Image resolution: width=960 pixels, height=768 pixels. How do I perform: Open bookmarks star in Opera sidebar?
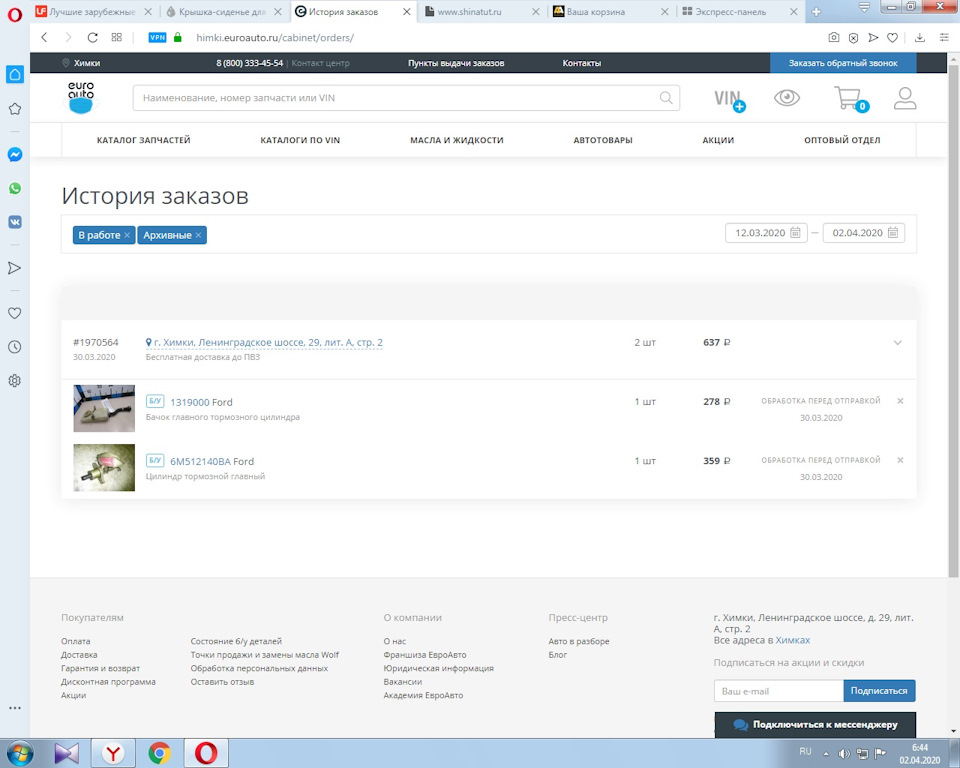(15, 109)
